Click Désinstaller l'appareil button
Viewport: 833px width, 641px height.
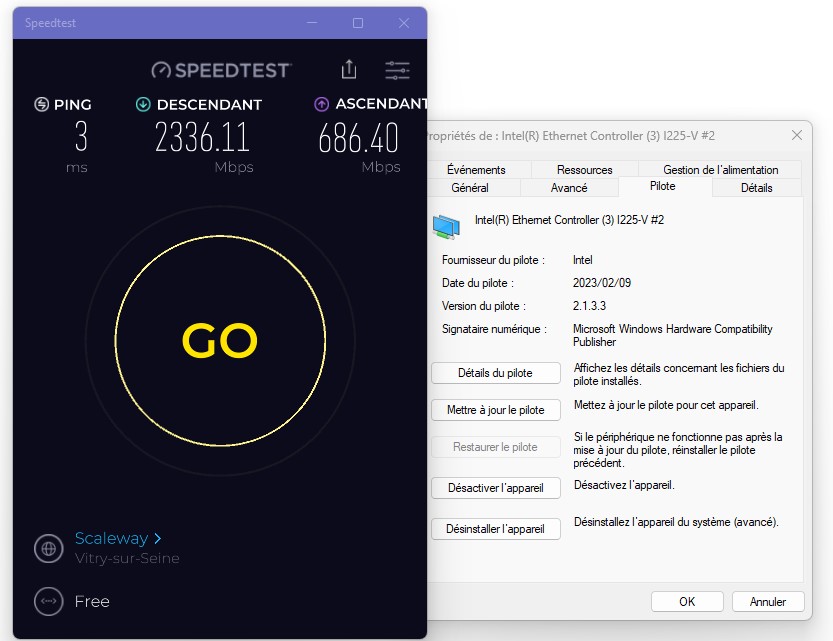[496, 529]
